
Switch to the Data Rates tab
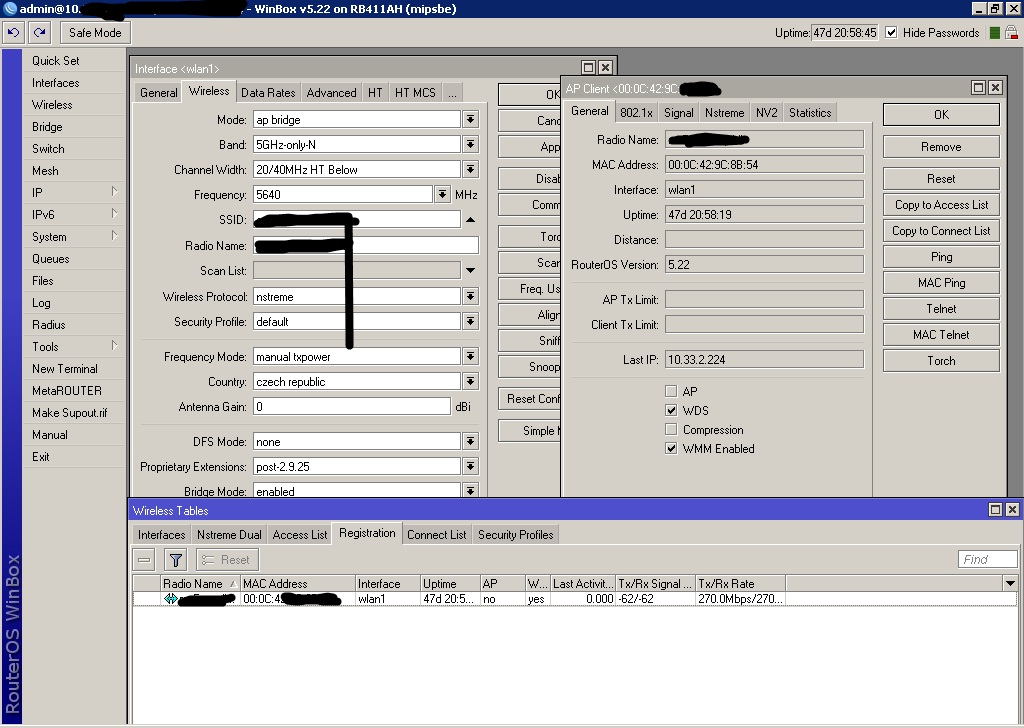pyautogui.click(x=268, y=93)
